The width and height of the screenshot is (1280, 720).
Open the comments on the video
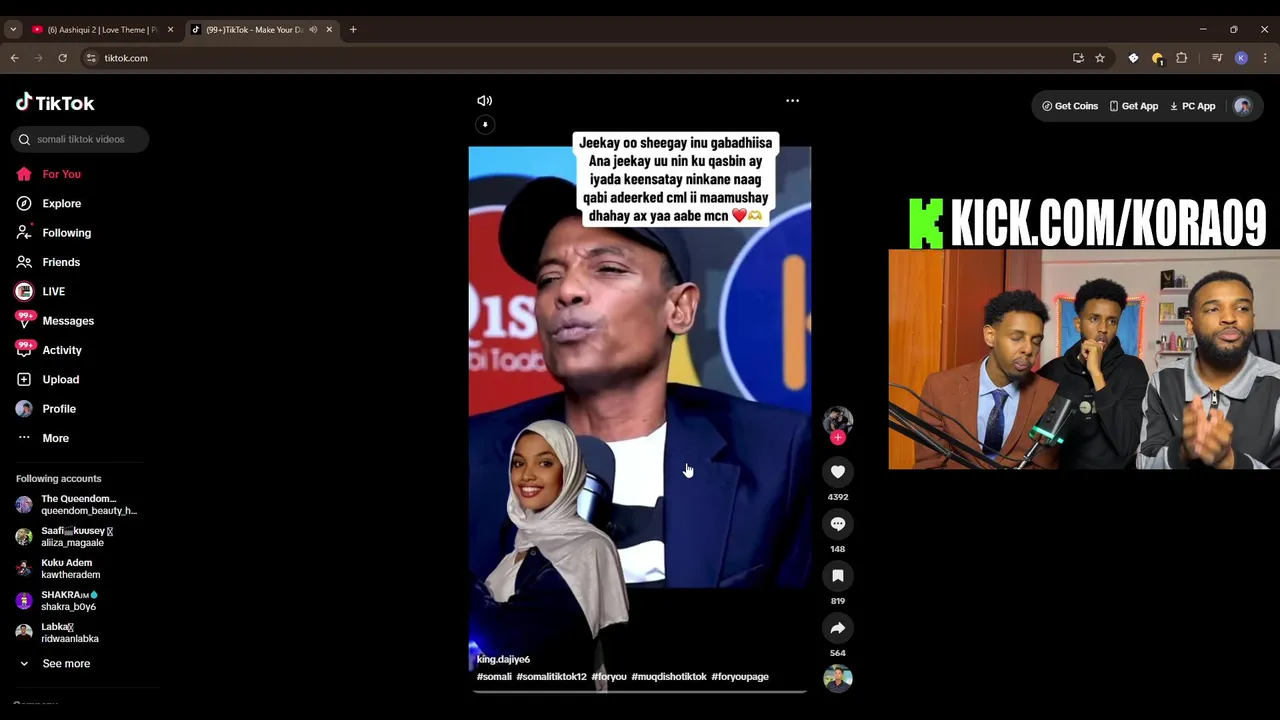pos(838,524)
